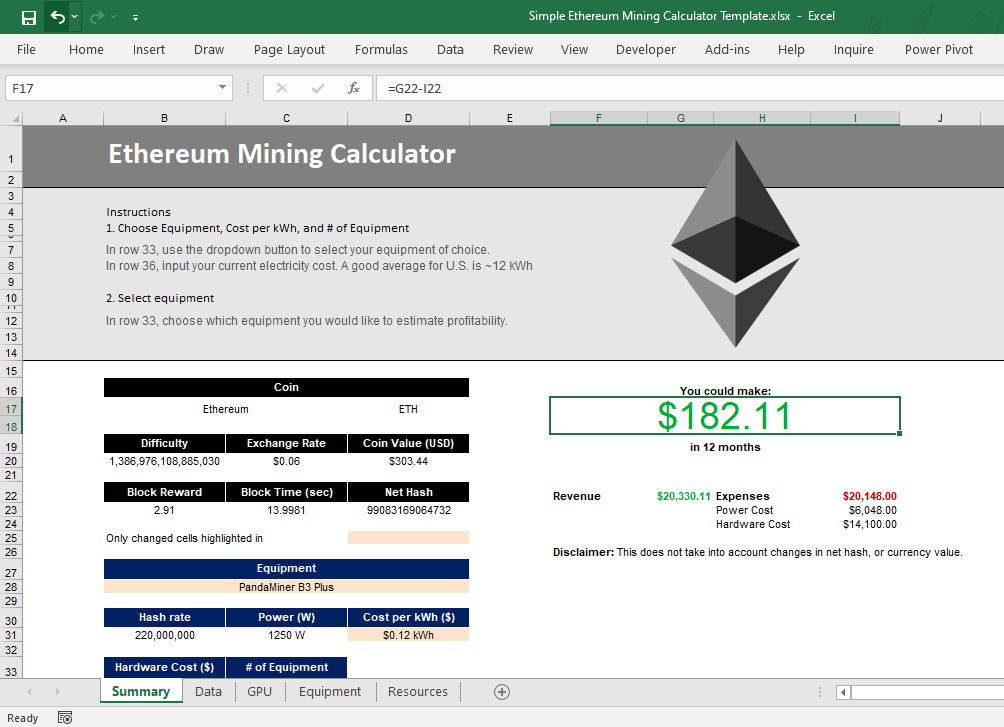Click the $0.12 kWh cost cell
This screenshot has height=727, width=1004.
coord(409,635)
